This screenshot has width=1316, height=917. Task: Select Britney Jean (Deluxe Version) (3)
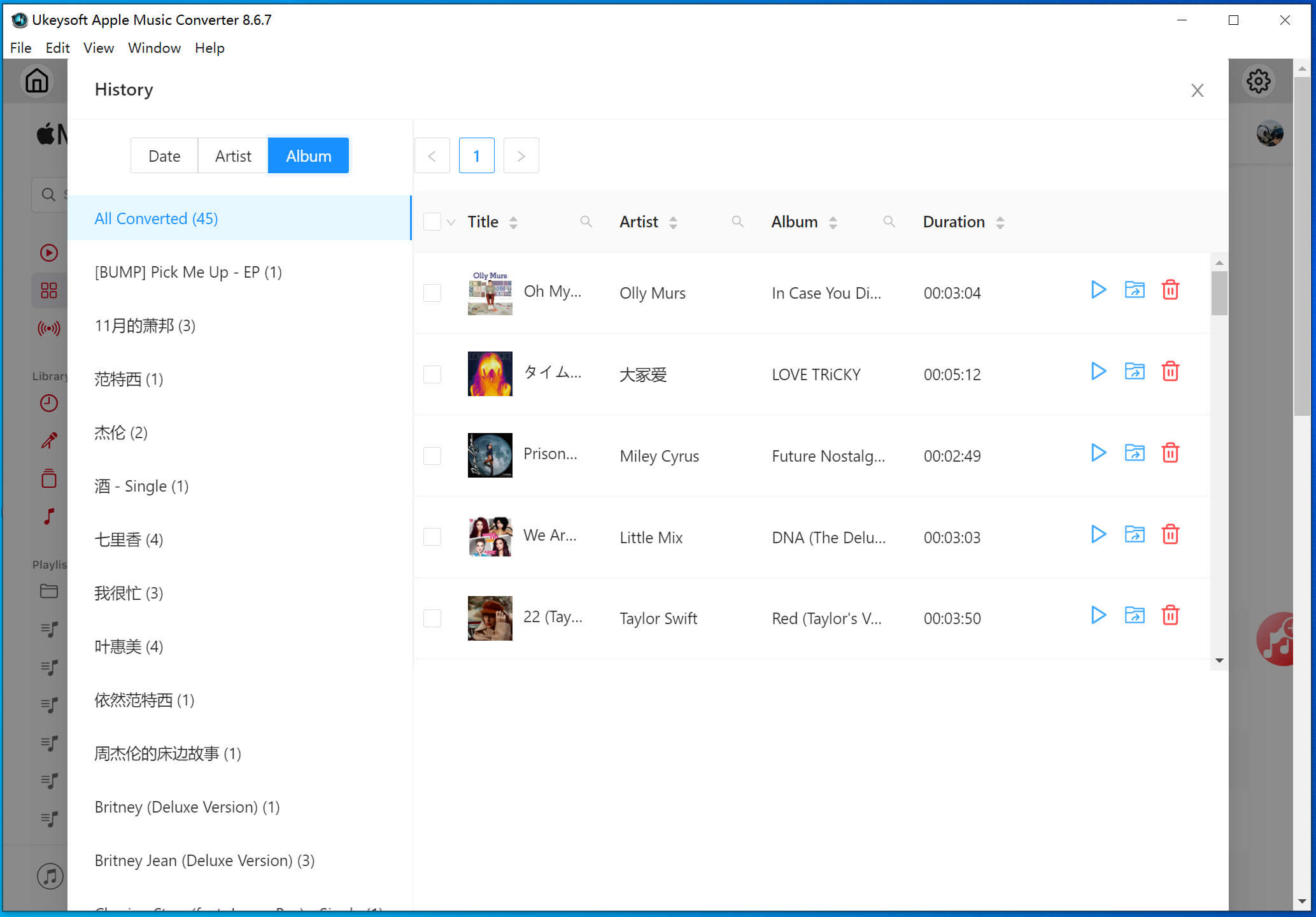[x=239, y=860]
